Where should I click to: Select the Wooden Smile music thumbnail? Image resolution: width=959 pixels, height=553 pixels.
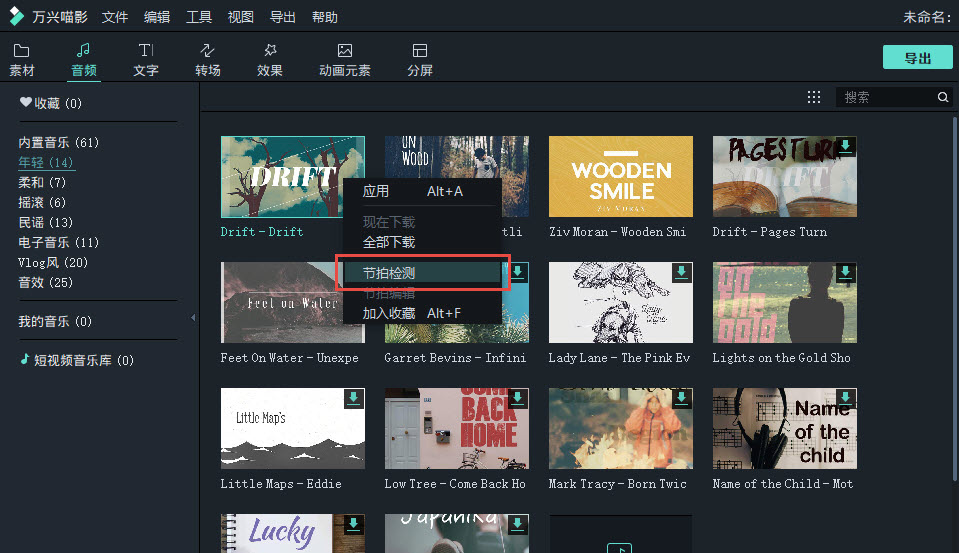tap(620, 176)
